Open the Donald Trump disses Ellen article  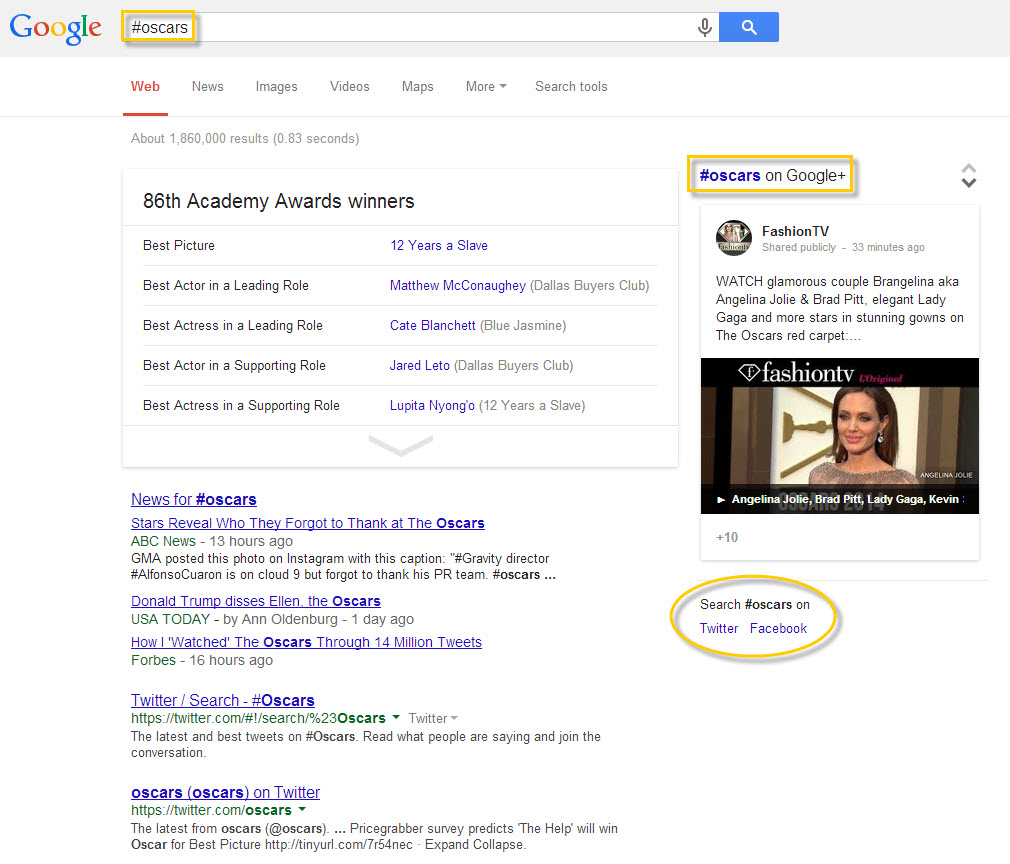(255, 602)
